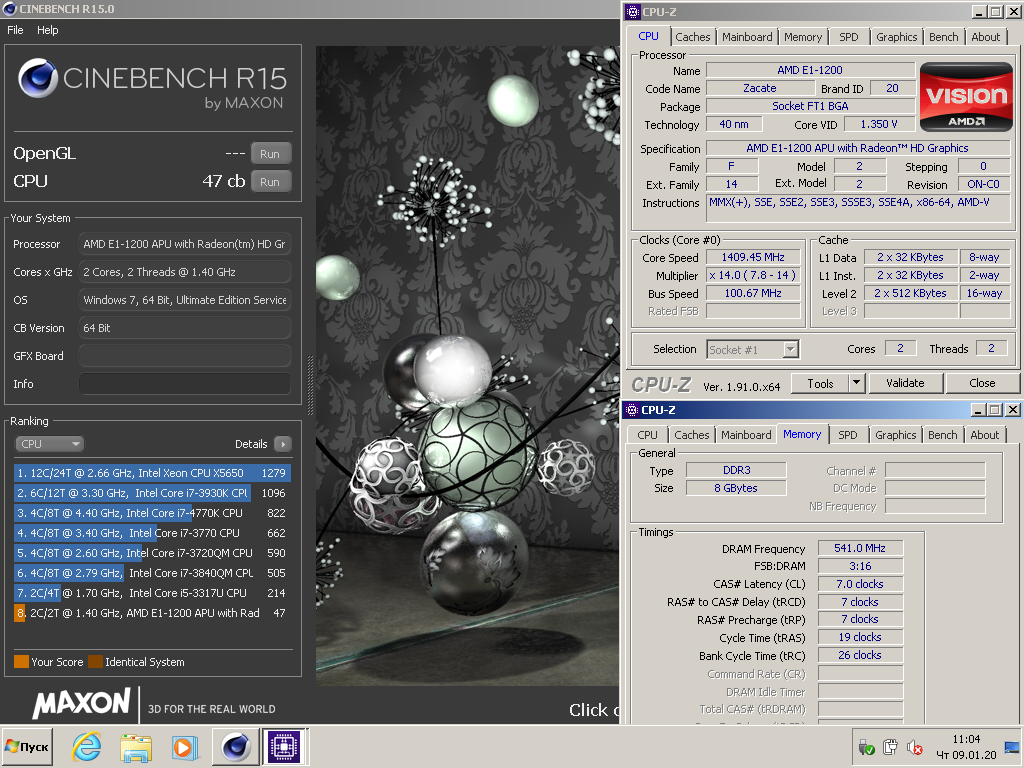Switch to Caches tab in bottom CPU-Z window
The height and width of the screenshot is (768, 1024).
(691, 435)
